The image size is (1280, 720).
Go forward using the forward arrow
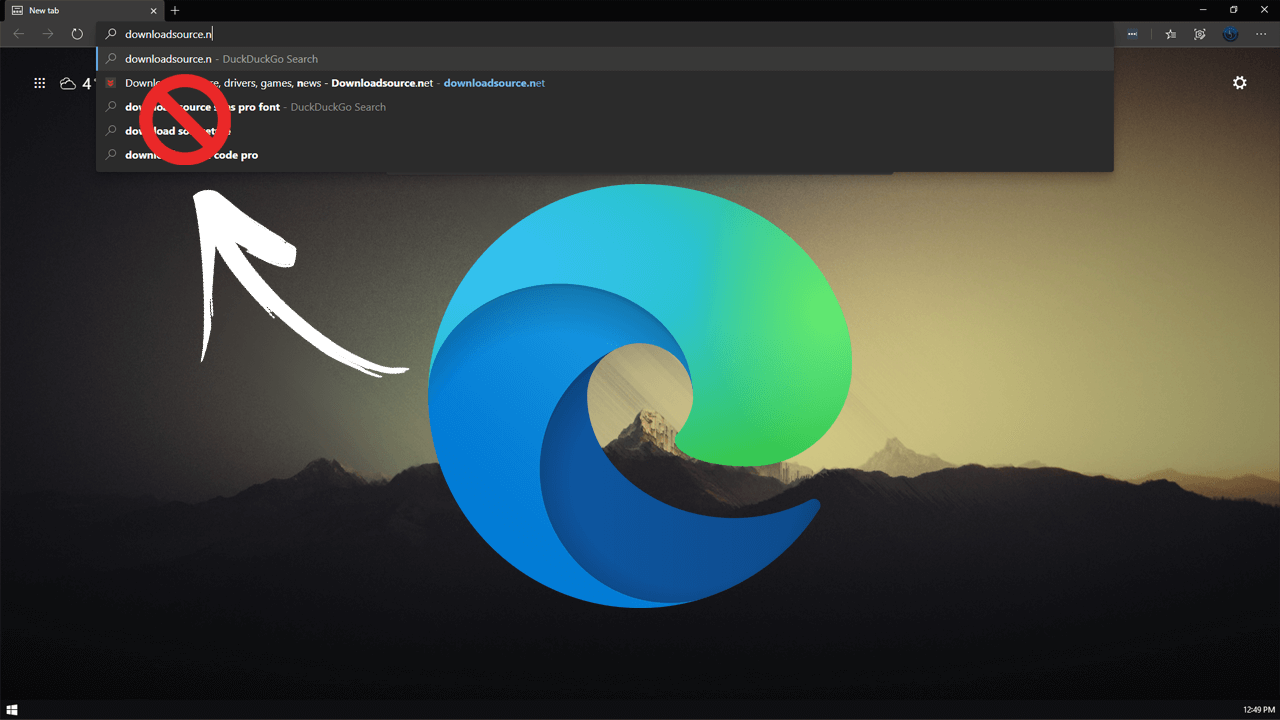click(x=48, y=34)
